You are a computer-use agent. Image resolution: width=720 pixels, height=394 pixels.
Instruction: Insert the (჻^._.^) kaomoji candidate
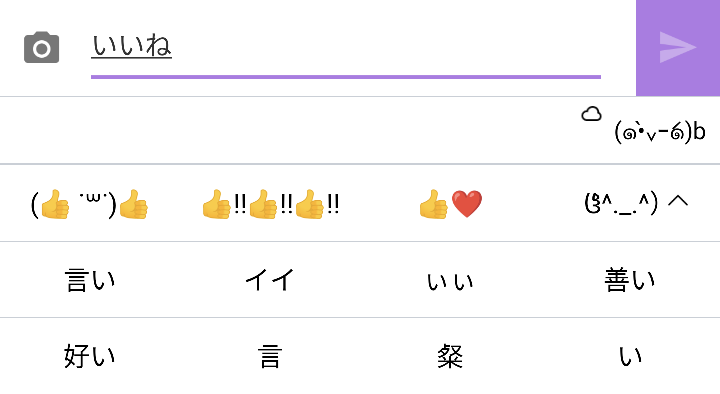click(621, 203)
